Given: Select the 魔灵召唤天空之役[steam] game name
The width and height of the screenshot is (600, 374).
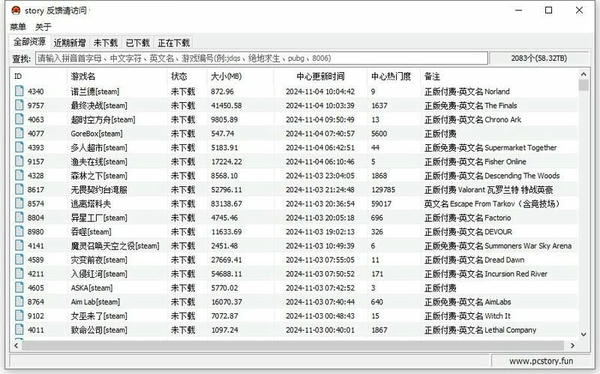Looking at the screenshot, I should click(115, 246).
